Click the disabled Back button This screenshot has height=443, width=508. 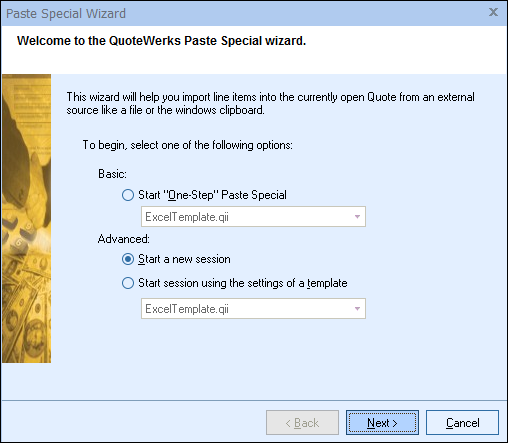(302, 423)
